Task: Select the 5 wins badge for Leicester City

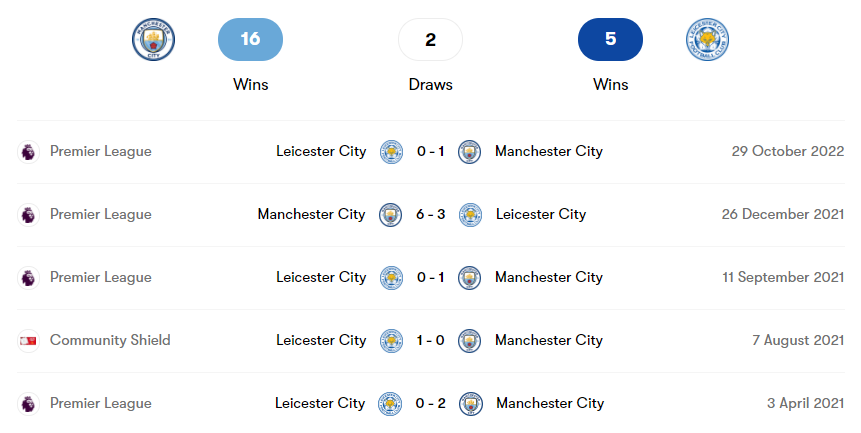Action: (x=610, y=40)
